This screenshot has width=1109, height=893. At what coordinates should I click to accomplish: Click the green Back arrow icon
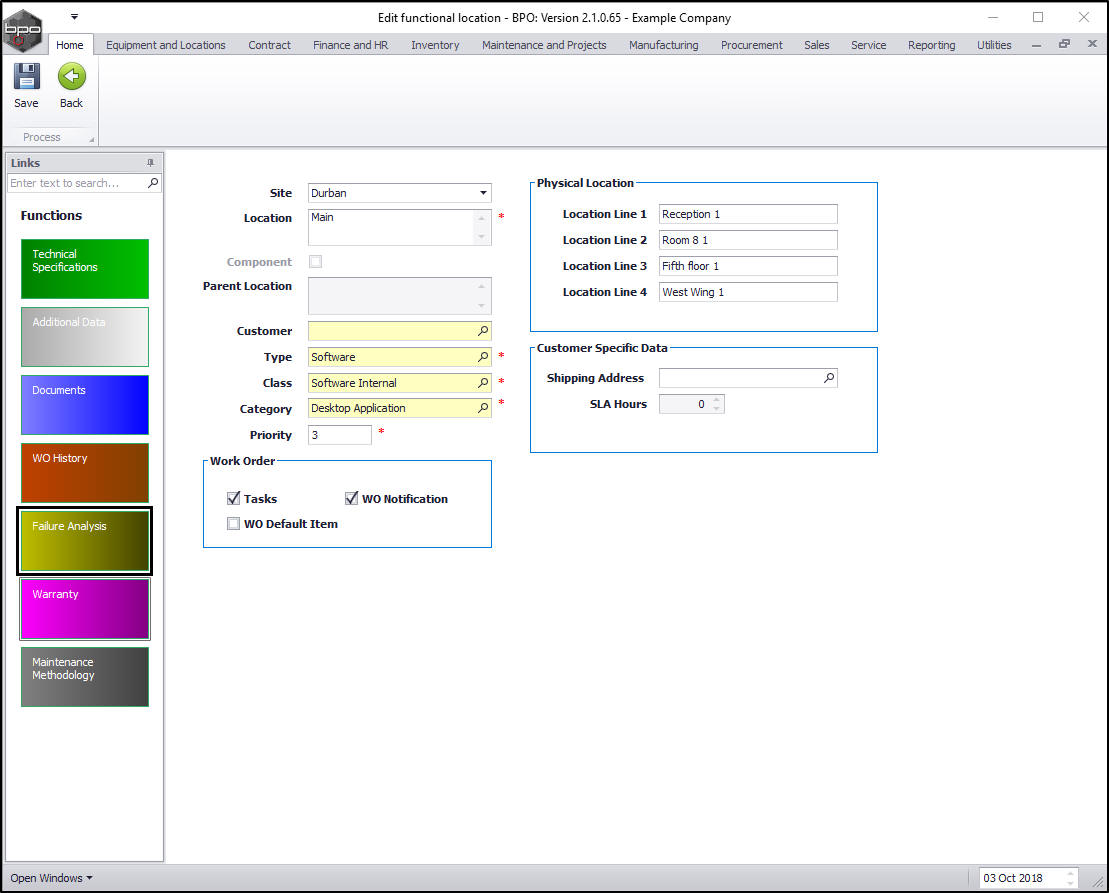click(x=71, y=78)
